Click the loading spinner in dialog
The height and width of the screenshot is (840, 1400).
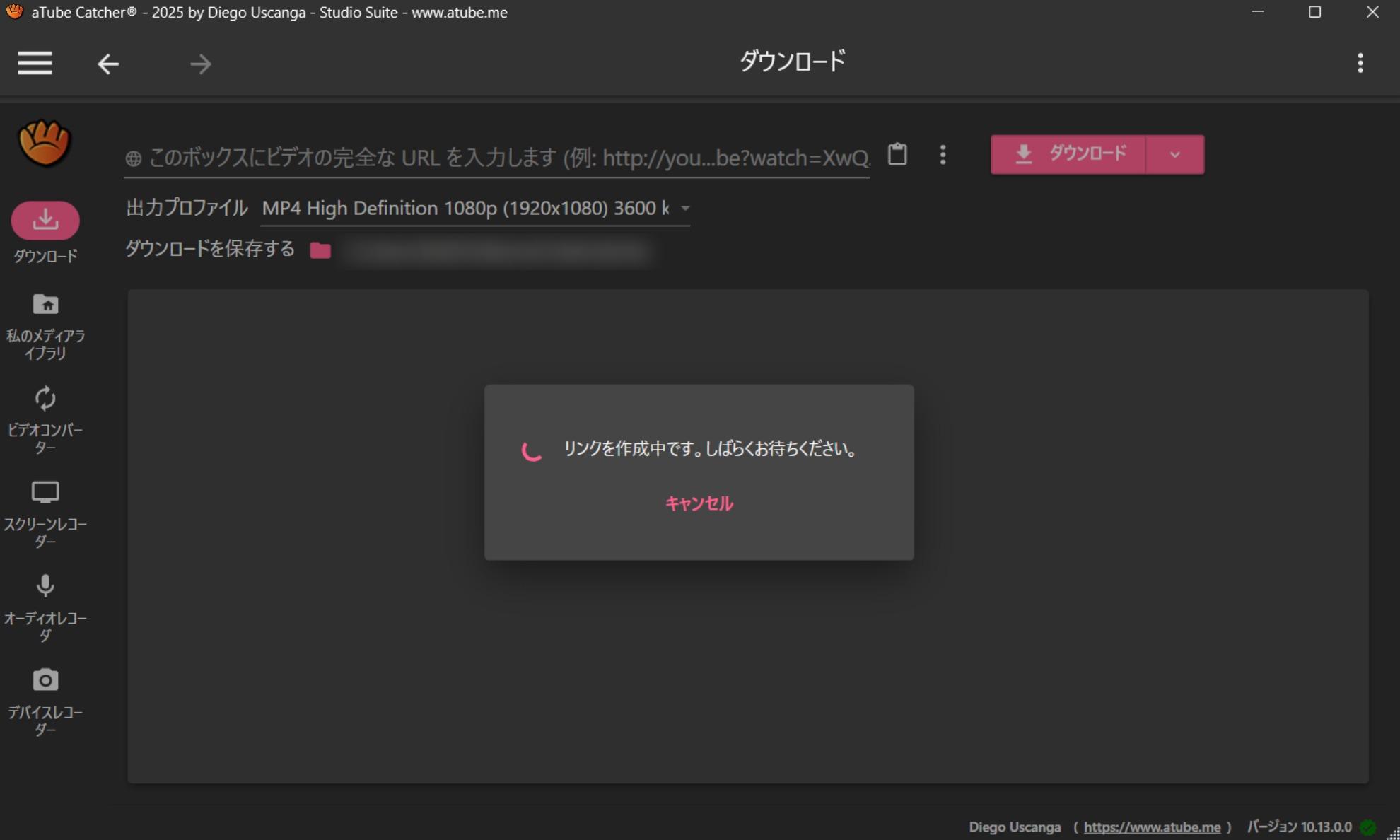pyautogui.click(x=532, y=450)
